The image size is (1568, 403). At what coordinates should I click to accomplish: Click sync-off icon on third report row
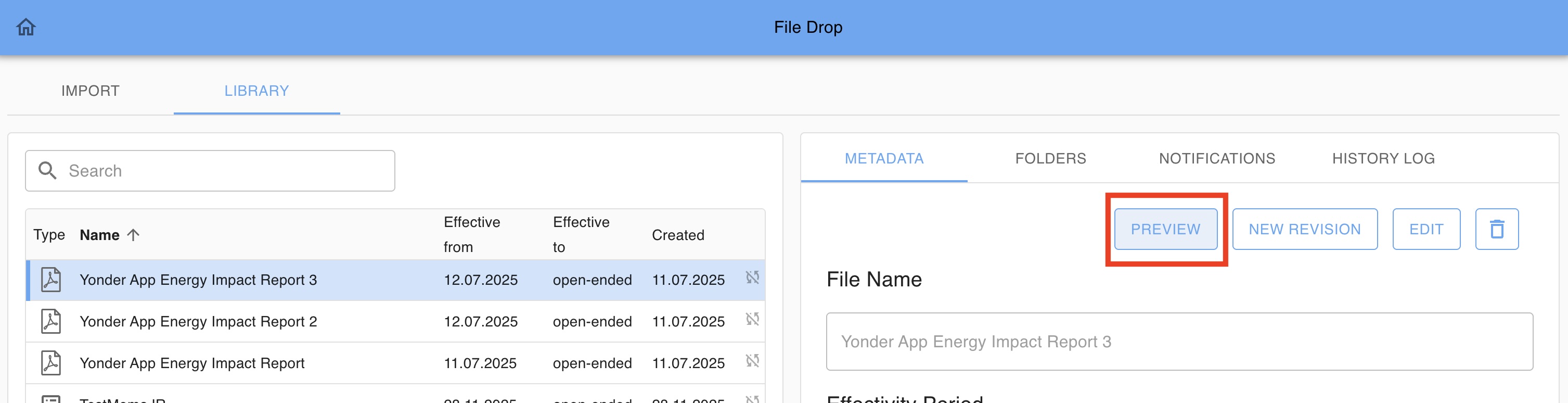(752, 361)
